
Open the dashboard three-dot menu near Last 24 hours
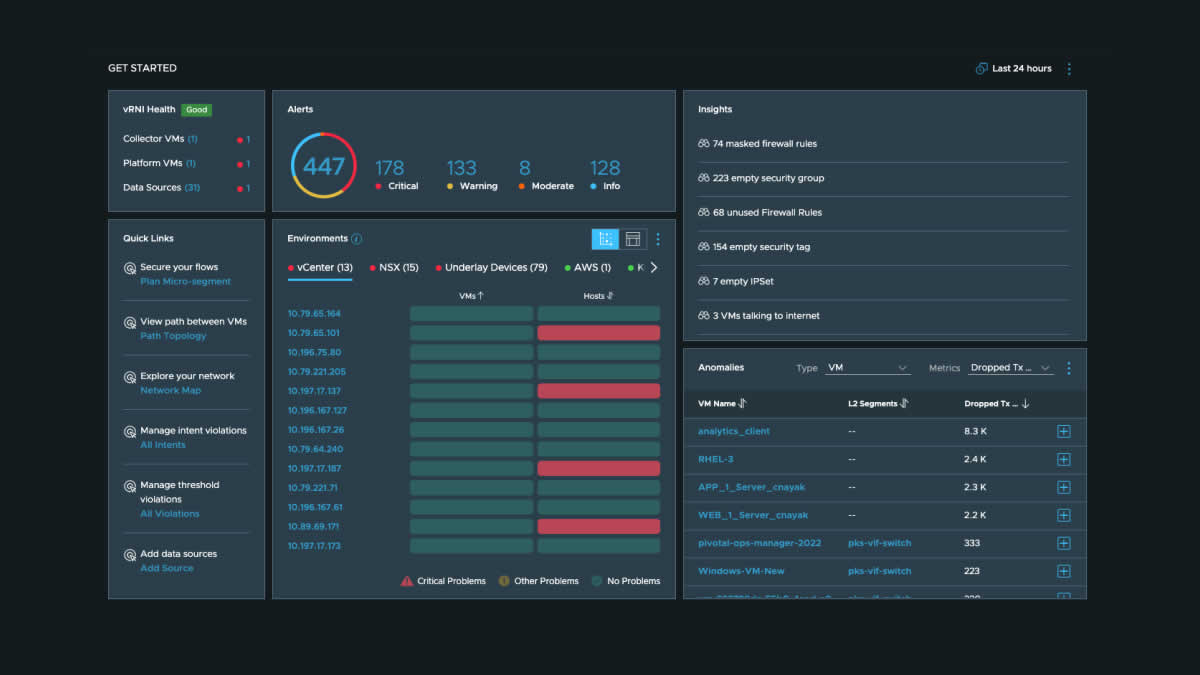click(x=1068, y=69)
